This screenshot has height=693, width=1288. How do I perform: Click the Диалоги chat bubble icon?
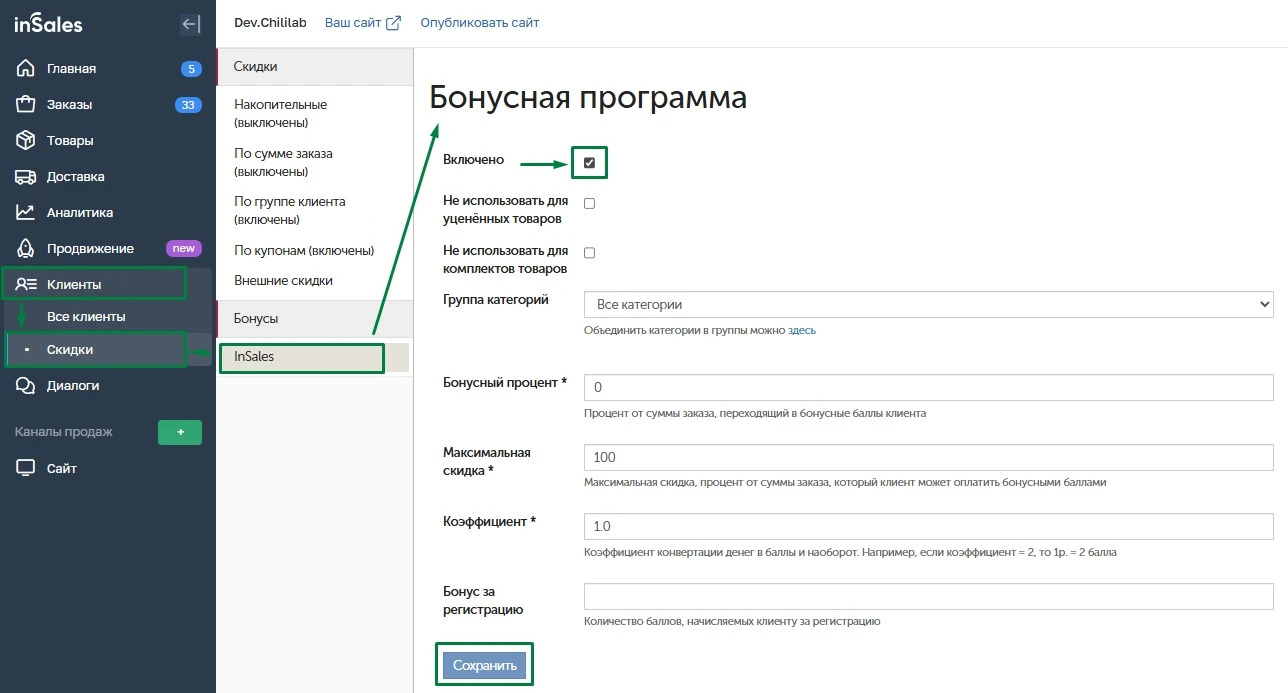pyautogui.click(x=26, y=386)
